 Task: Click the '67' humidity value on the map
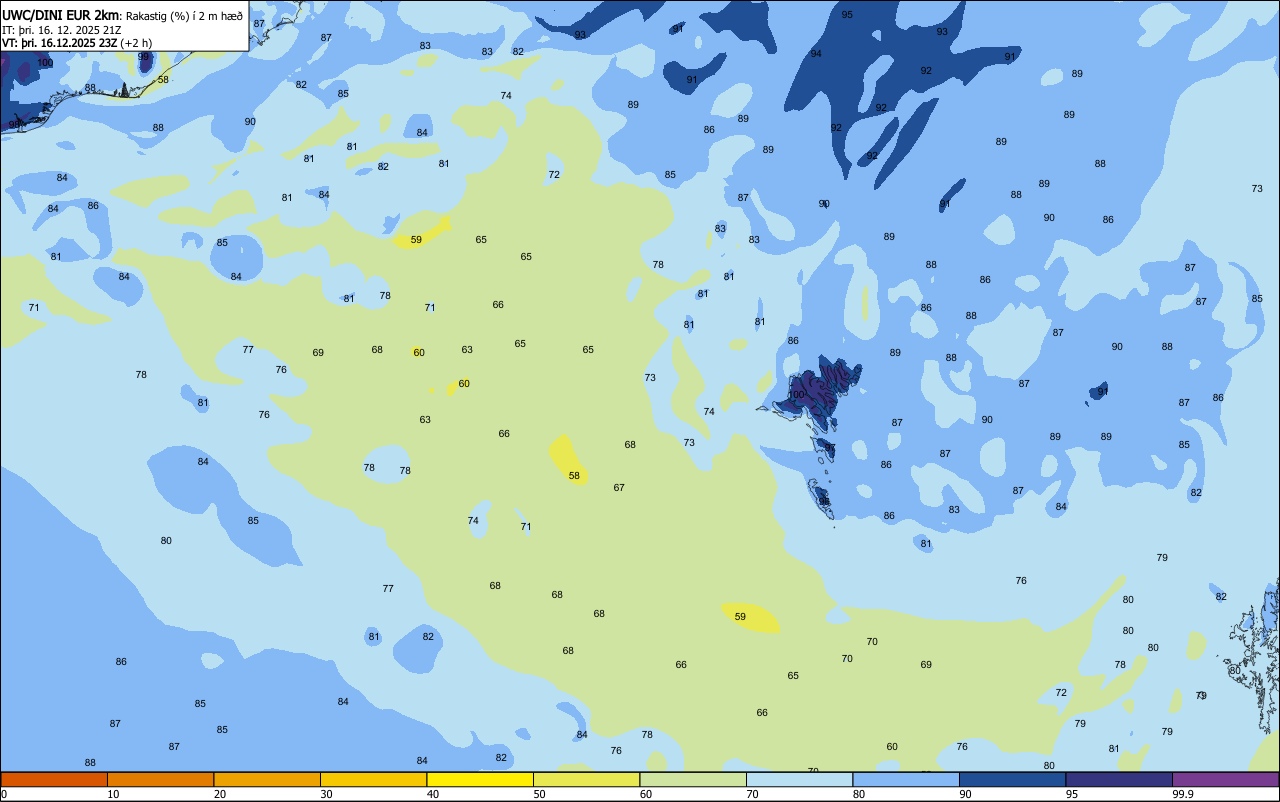pos(619,488)
